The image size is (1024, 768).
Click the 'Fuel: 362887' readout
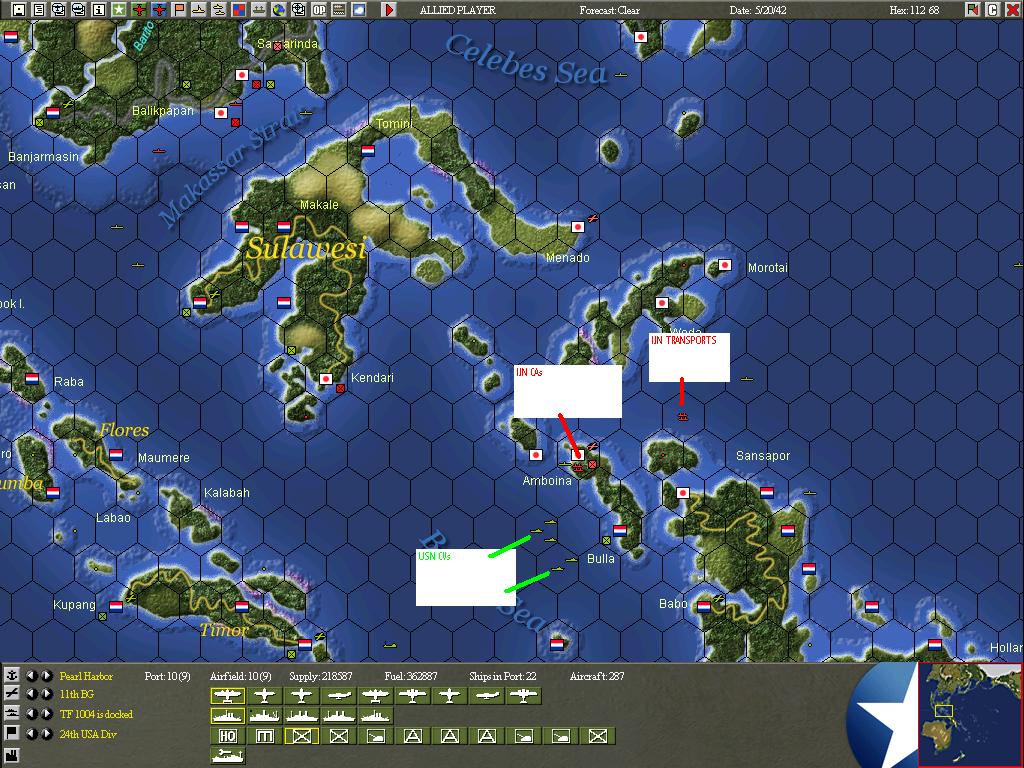(x=411, y=676)
